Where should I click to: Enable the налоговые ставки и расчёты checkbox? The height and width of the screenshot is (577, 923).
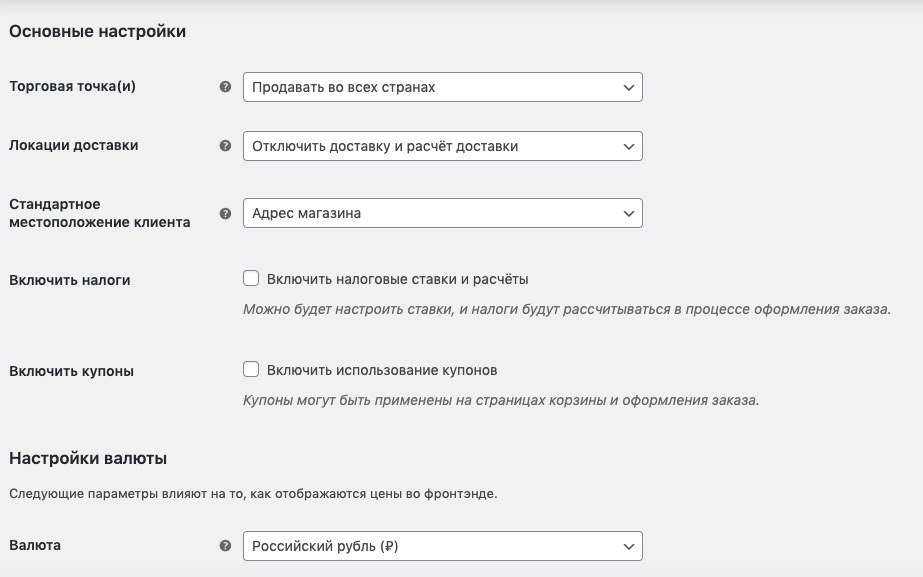[251, 278]
